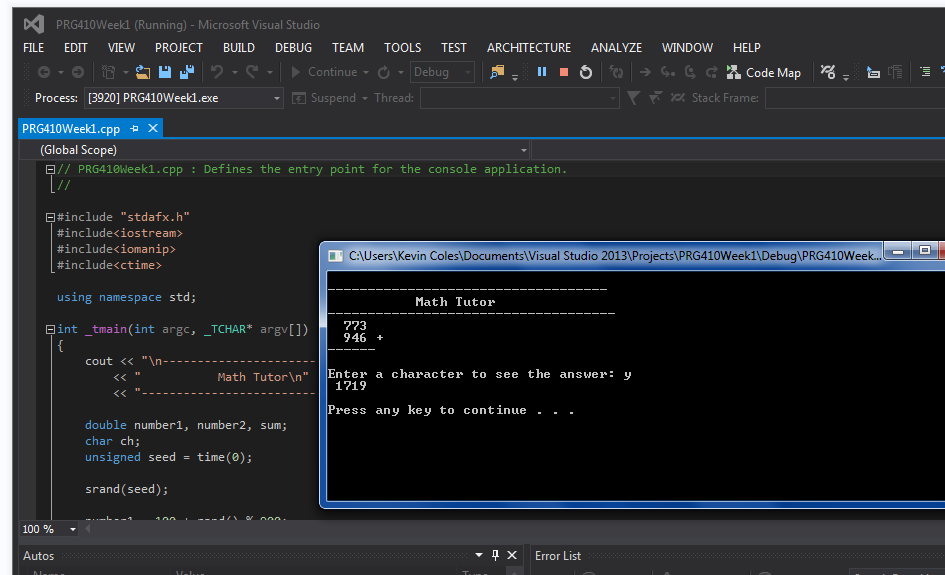Save the file with the single floppy icon
The image size is (945, 575).
click(x=165, y=72)
